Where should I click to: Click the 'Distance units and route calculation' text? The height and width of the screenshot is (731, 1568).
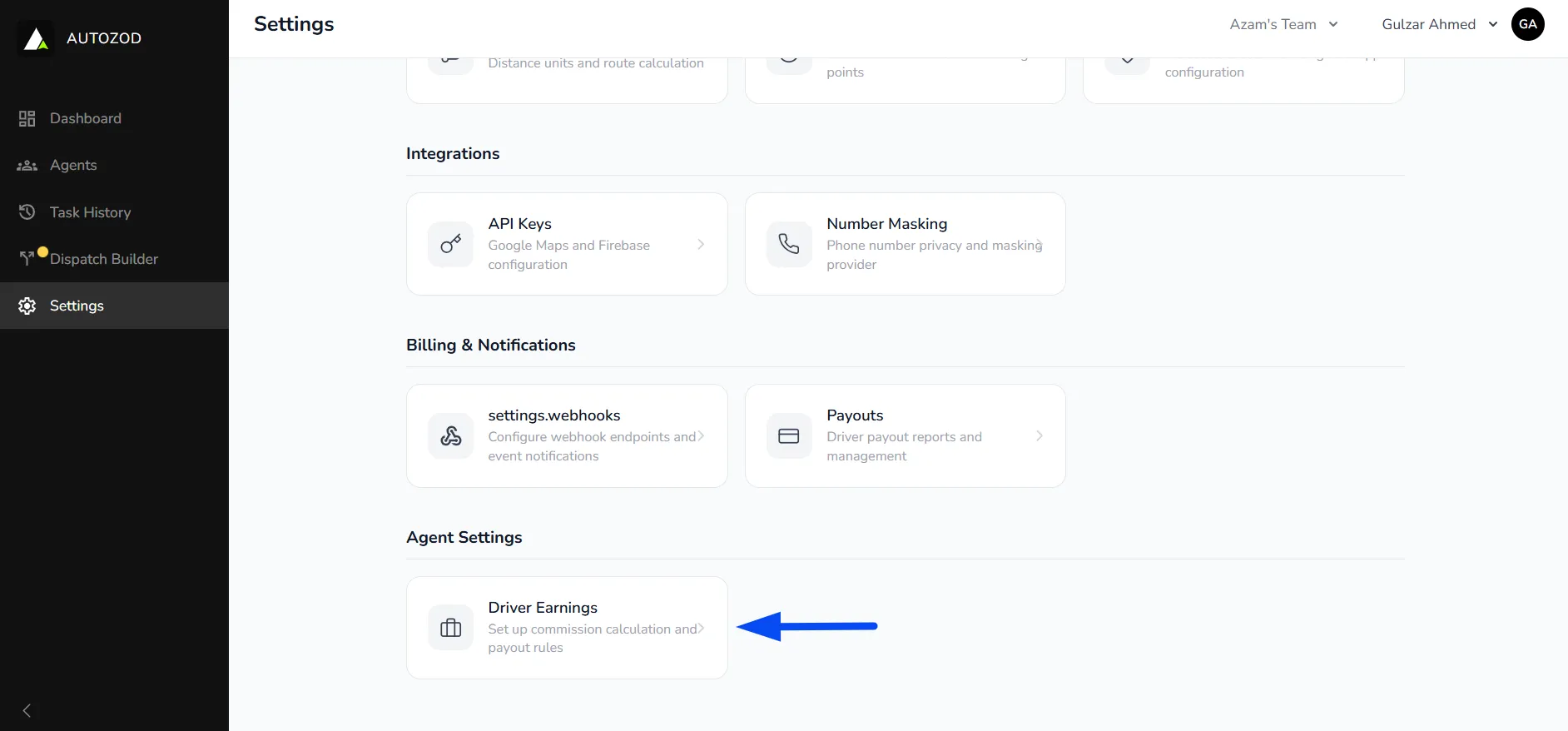point(596,63)
